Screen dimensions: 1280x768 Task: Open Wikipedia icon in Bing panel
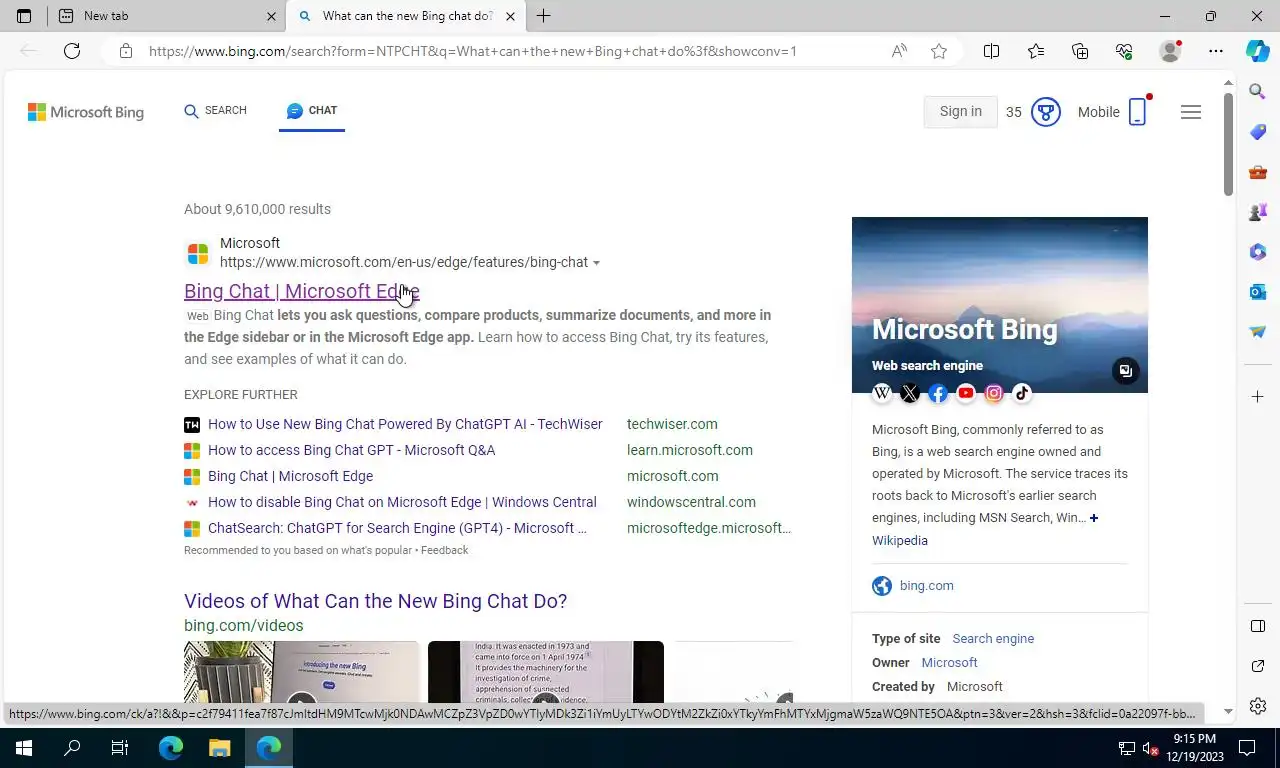882,393
